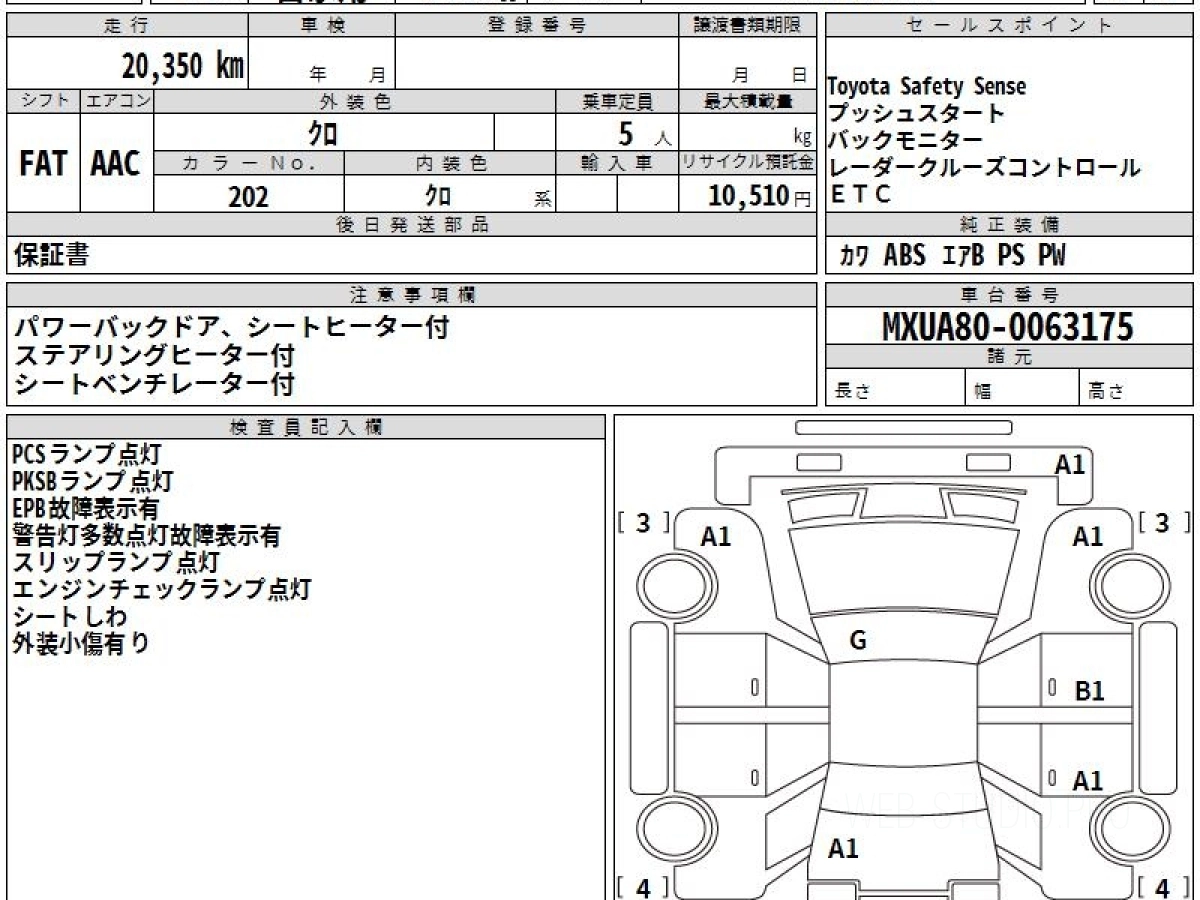Click the シートベンチレーター付 line
Viewport: 1200px width, 900px height.
pyautogui.click(x=154, y=383)
